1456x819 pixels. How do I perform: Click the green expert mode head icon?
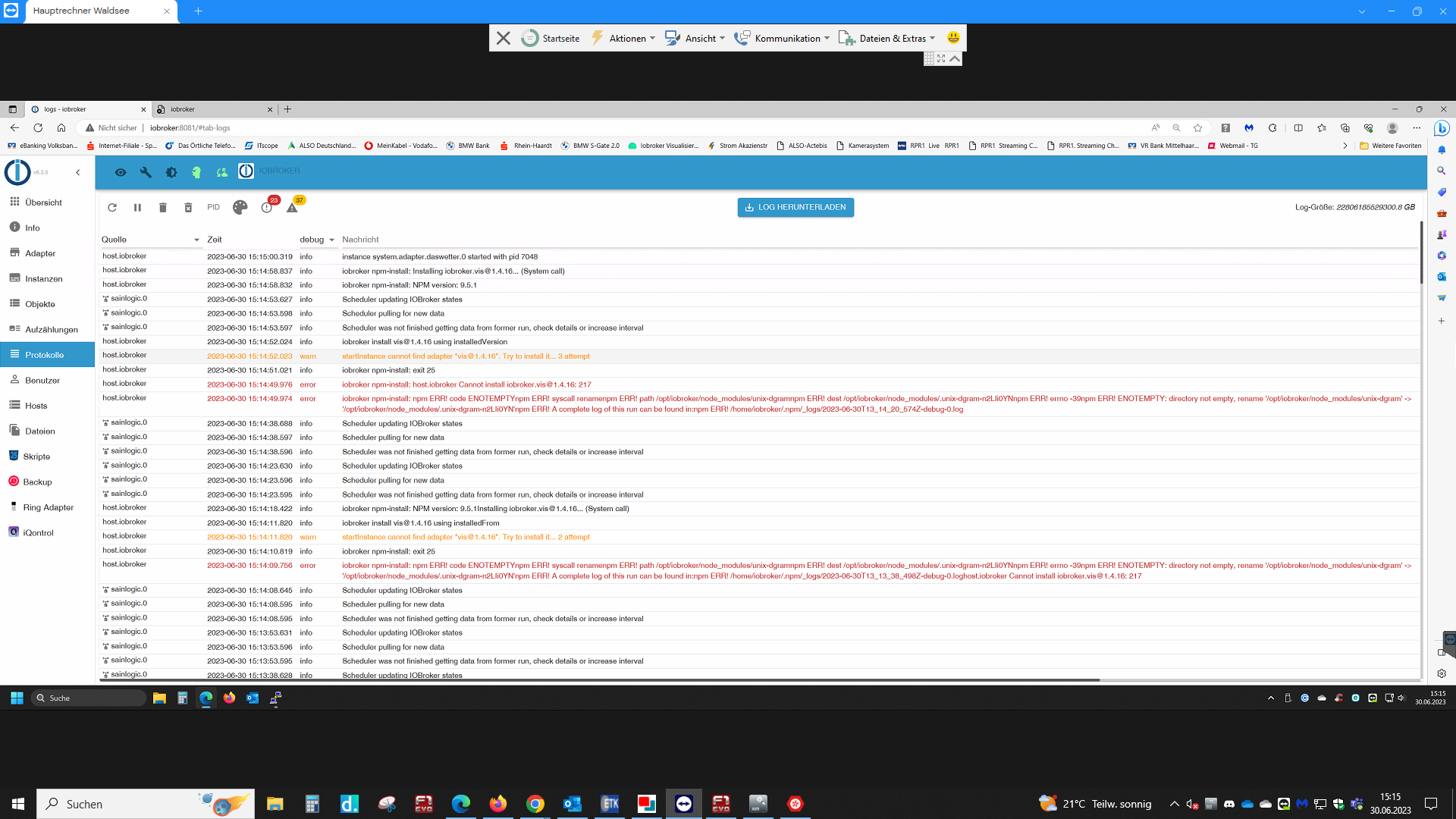(x=196, y=173)
